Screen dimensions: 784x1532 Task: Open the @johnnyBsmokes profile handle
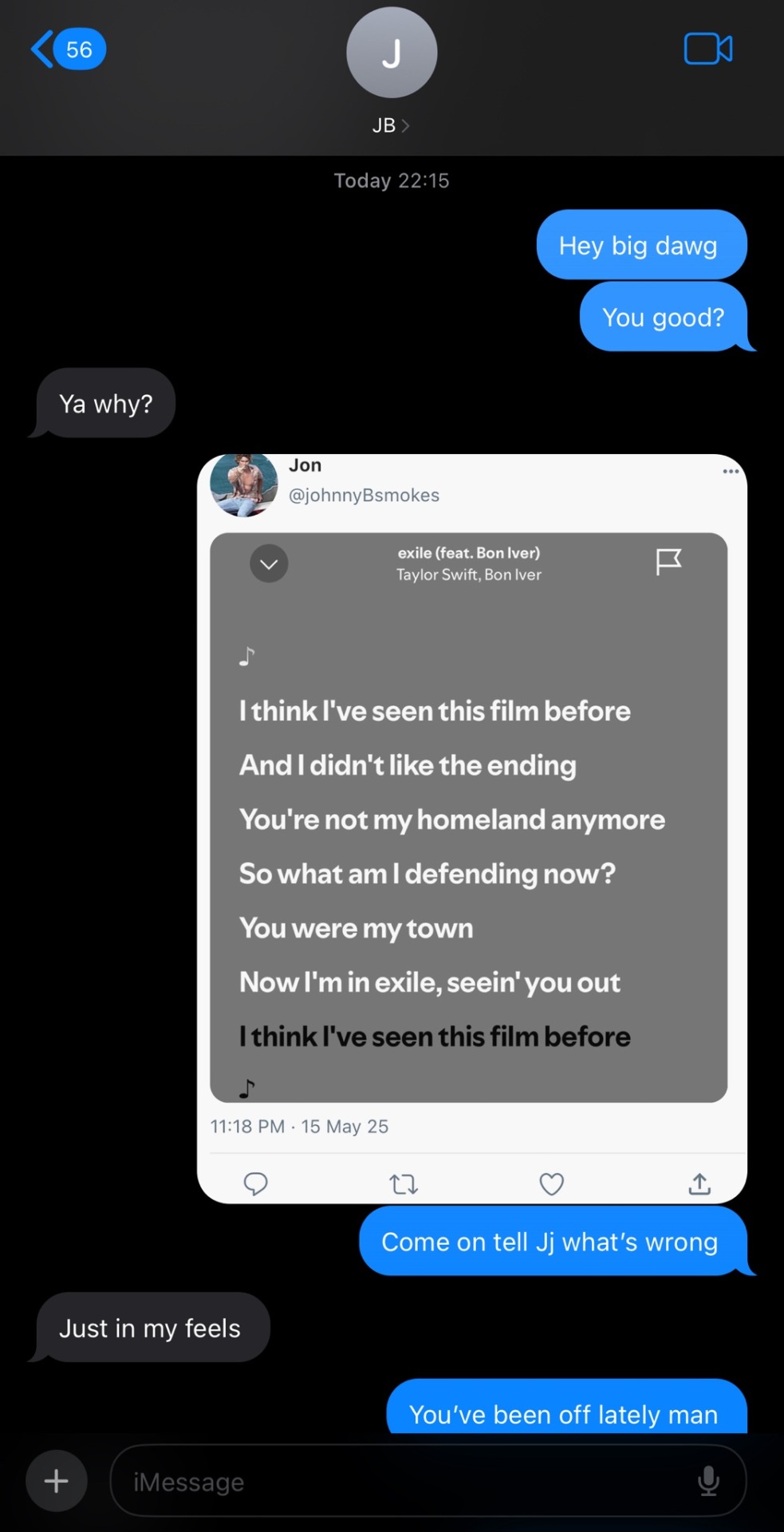pyautogui.click(x=364, y=496)
